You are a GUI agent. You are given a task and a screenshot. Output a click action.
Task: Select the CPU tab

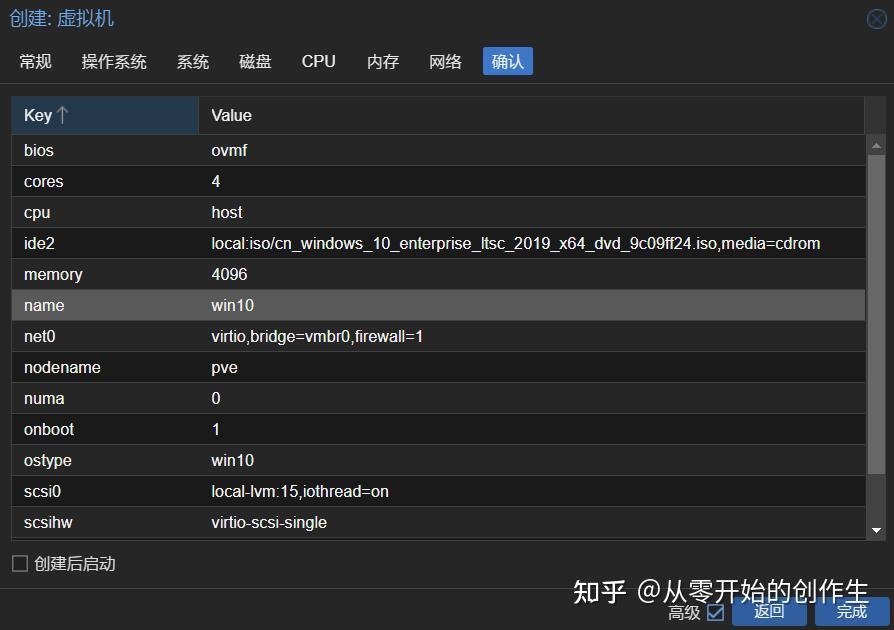click(319, 62)
